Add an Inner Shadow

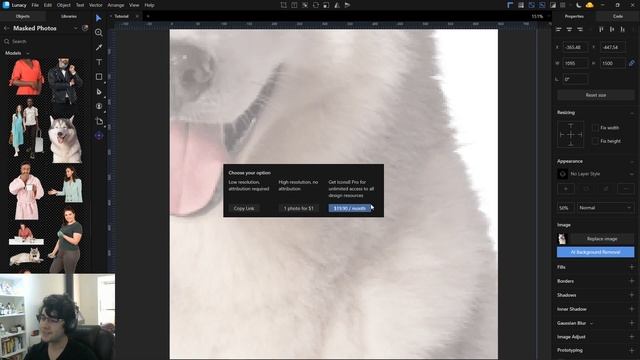(631, 309)
